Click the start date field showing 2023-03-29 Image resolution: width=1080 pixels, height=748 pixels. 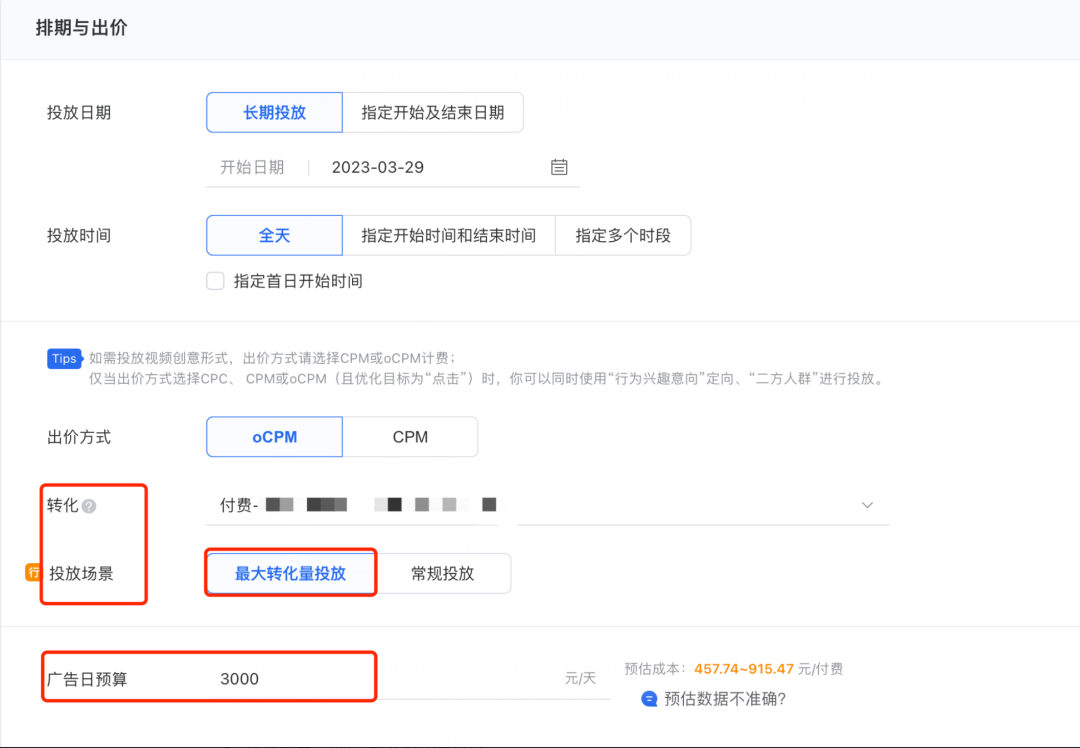pos(393,167)
